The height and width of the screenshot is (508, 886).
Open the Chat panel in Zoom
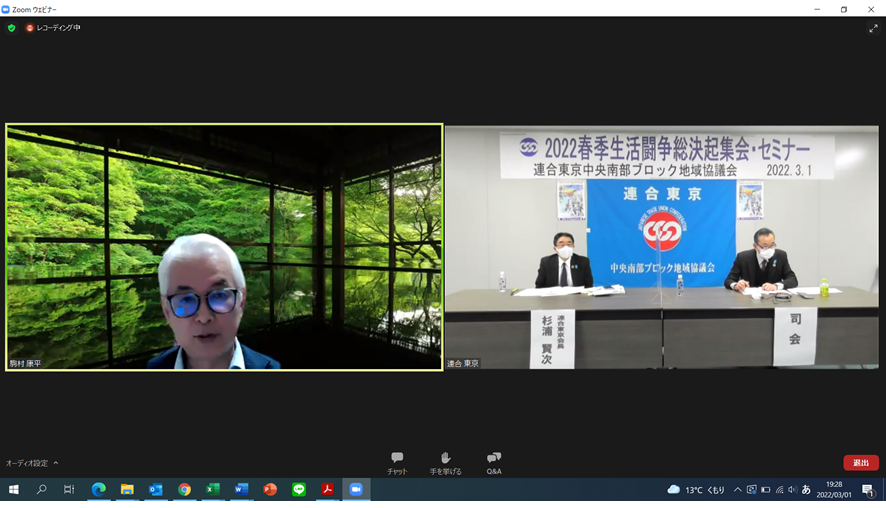point(397,463)
